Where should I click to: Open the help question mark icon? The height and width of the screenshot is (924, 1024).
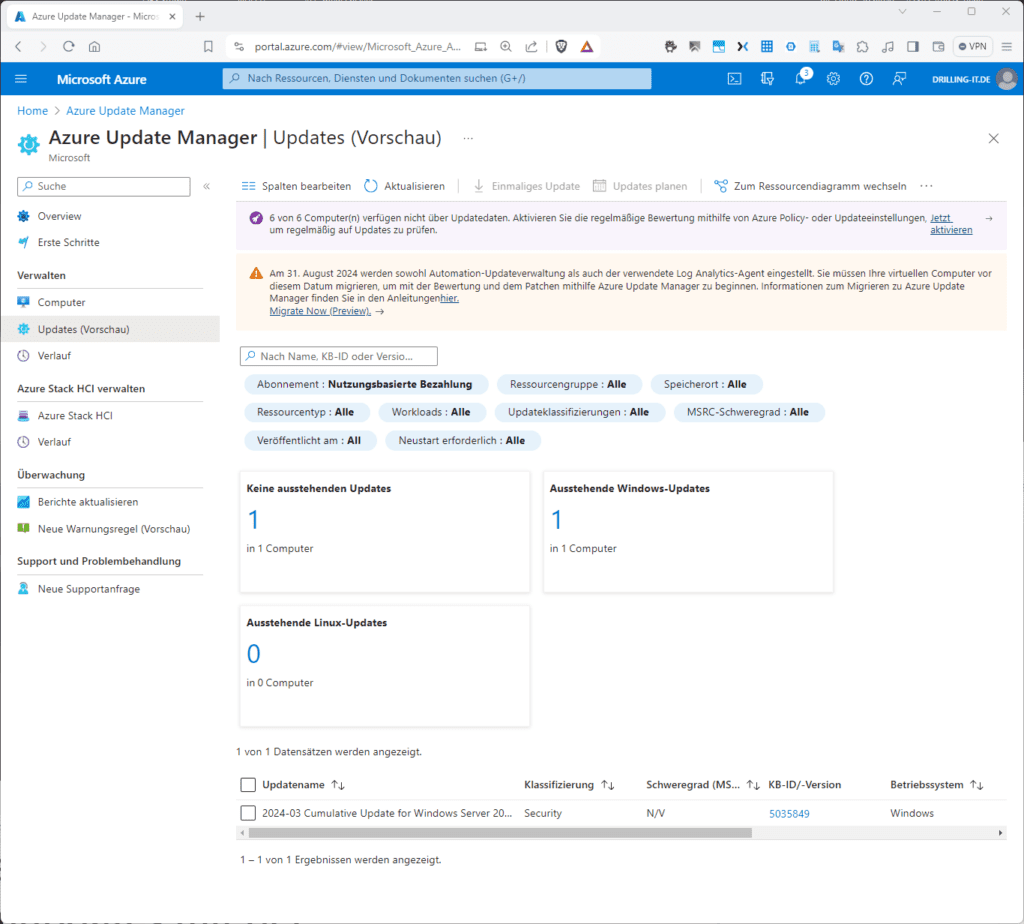[x=866, y=79]
